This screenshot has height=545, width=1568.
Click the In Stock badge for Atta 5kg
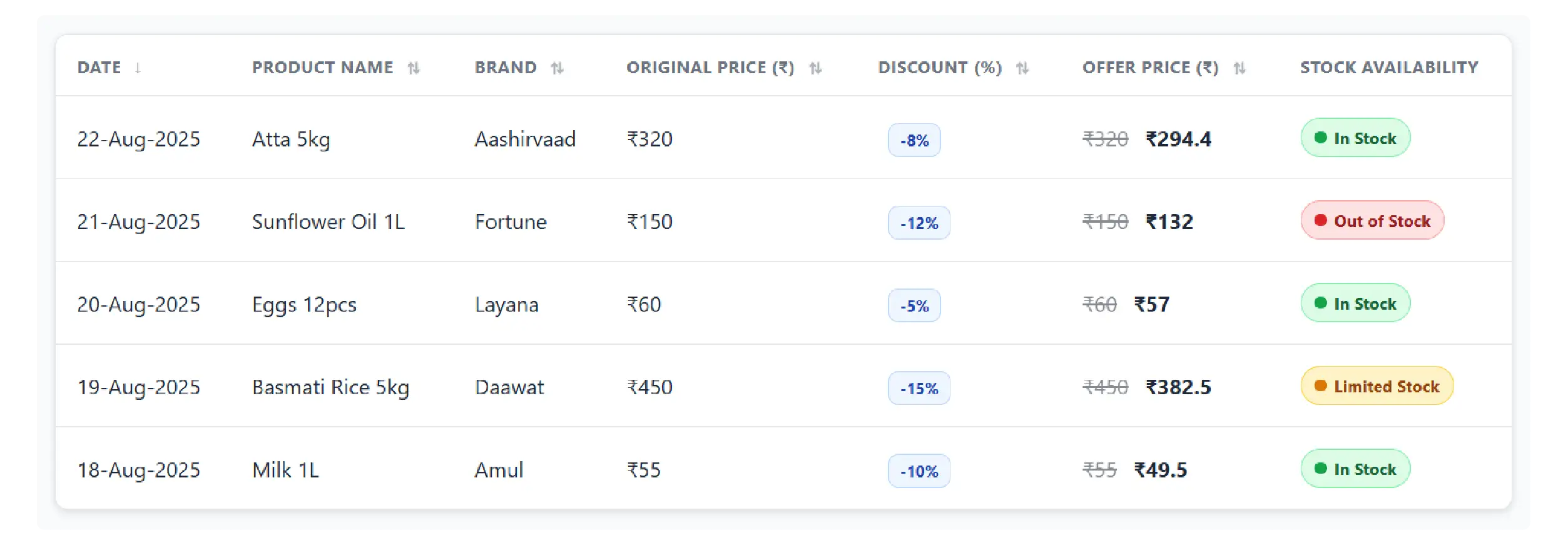1355,138
